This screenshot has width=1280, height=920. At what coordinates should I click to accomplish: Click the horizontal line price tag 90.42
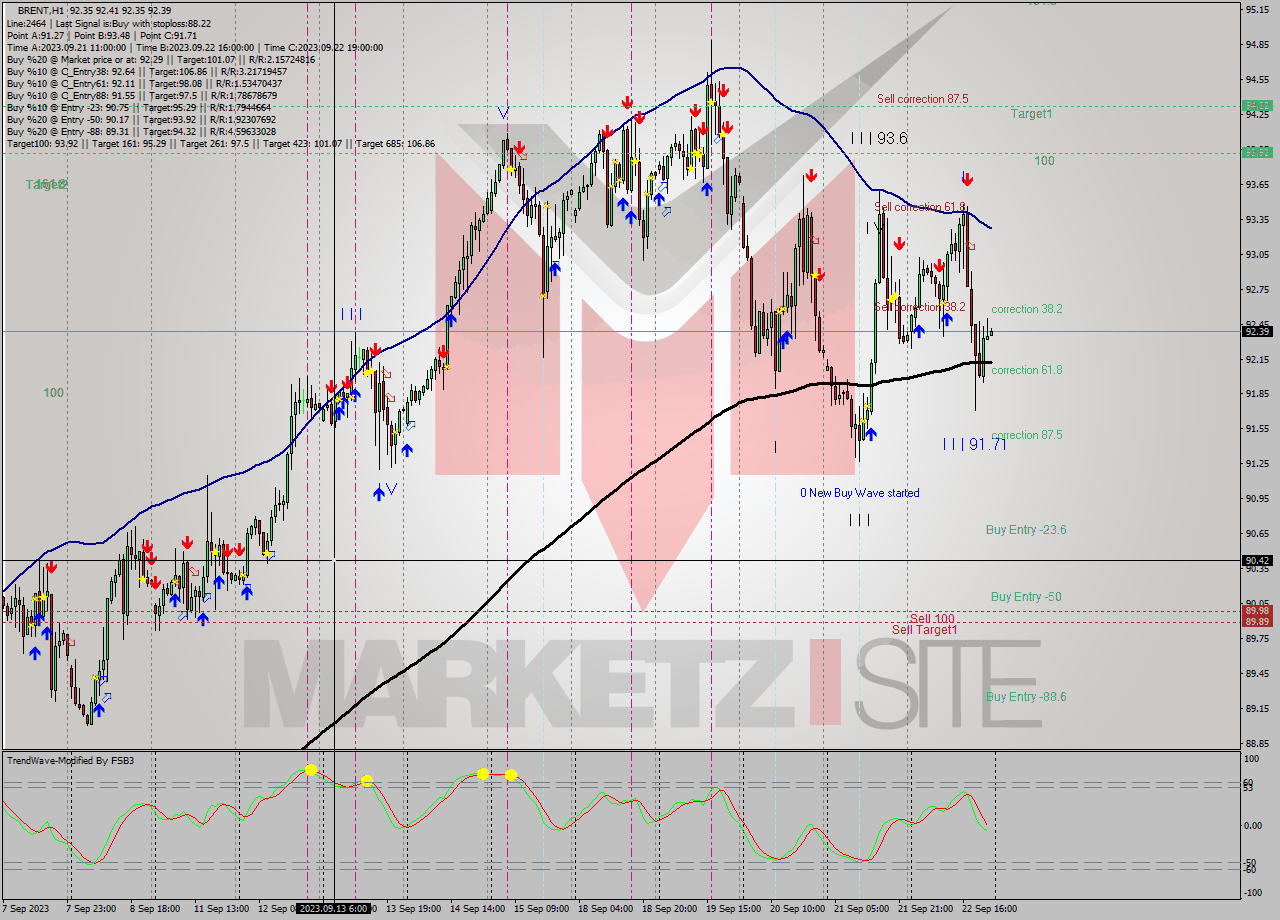[1257, 561]
